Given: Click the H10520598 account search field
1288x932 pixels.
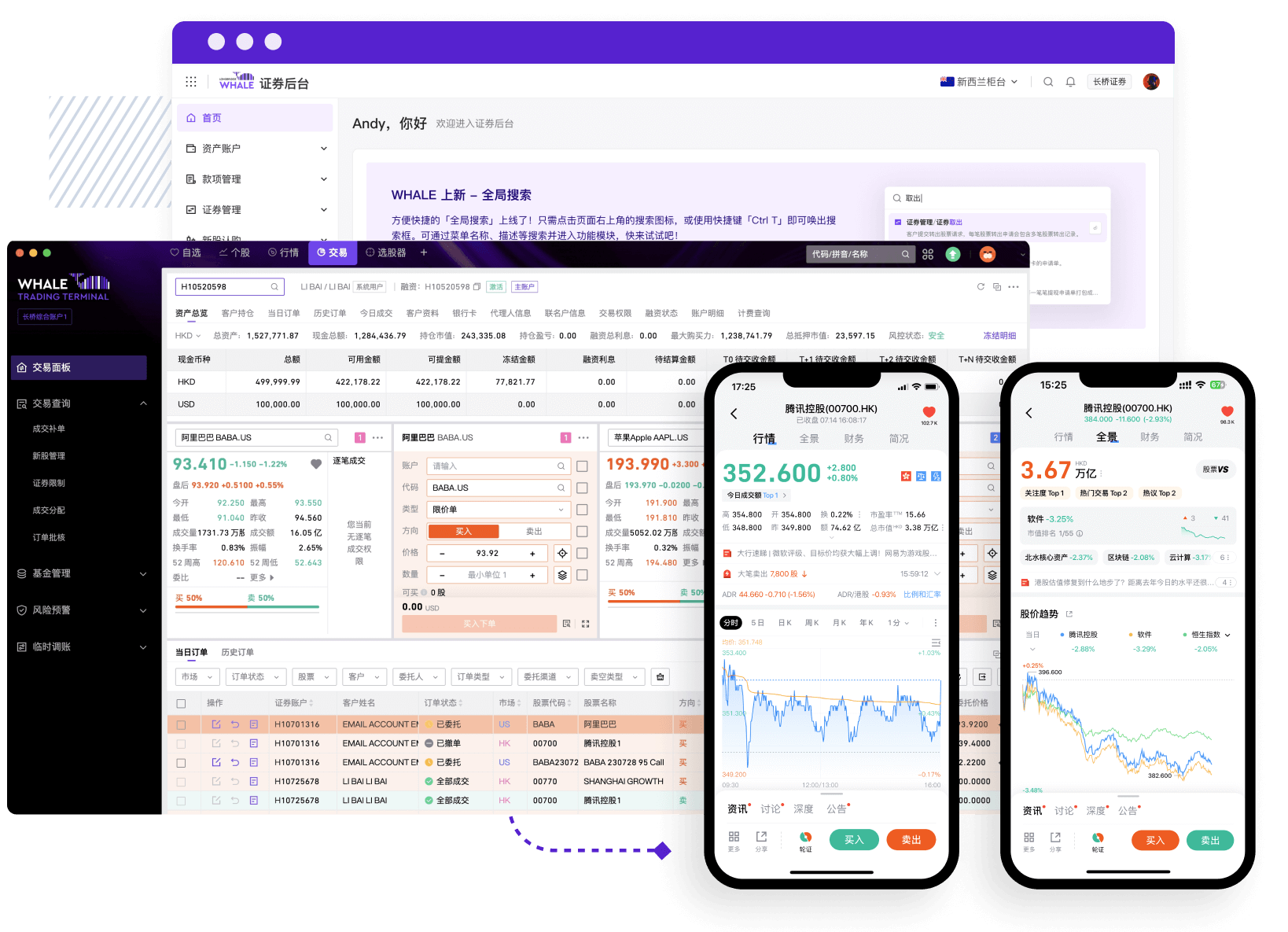Looking at the screenshot, I should coord(230,286).
